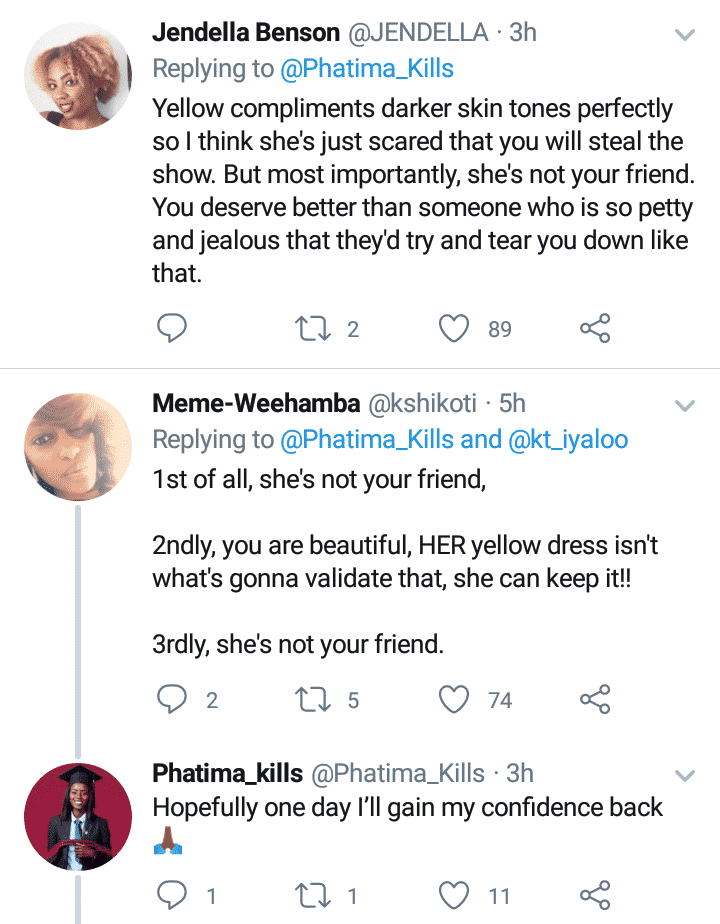Retweet Phatima_kills' confidence tweet

point(311,894)
